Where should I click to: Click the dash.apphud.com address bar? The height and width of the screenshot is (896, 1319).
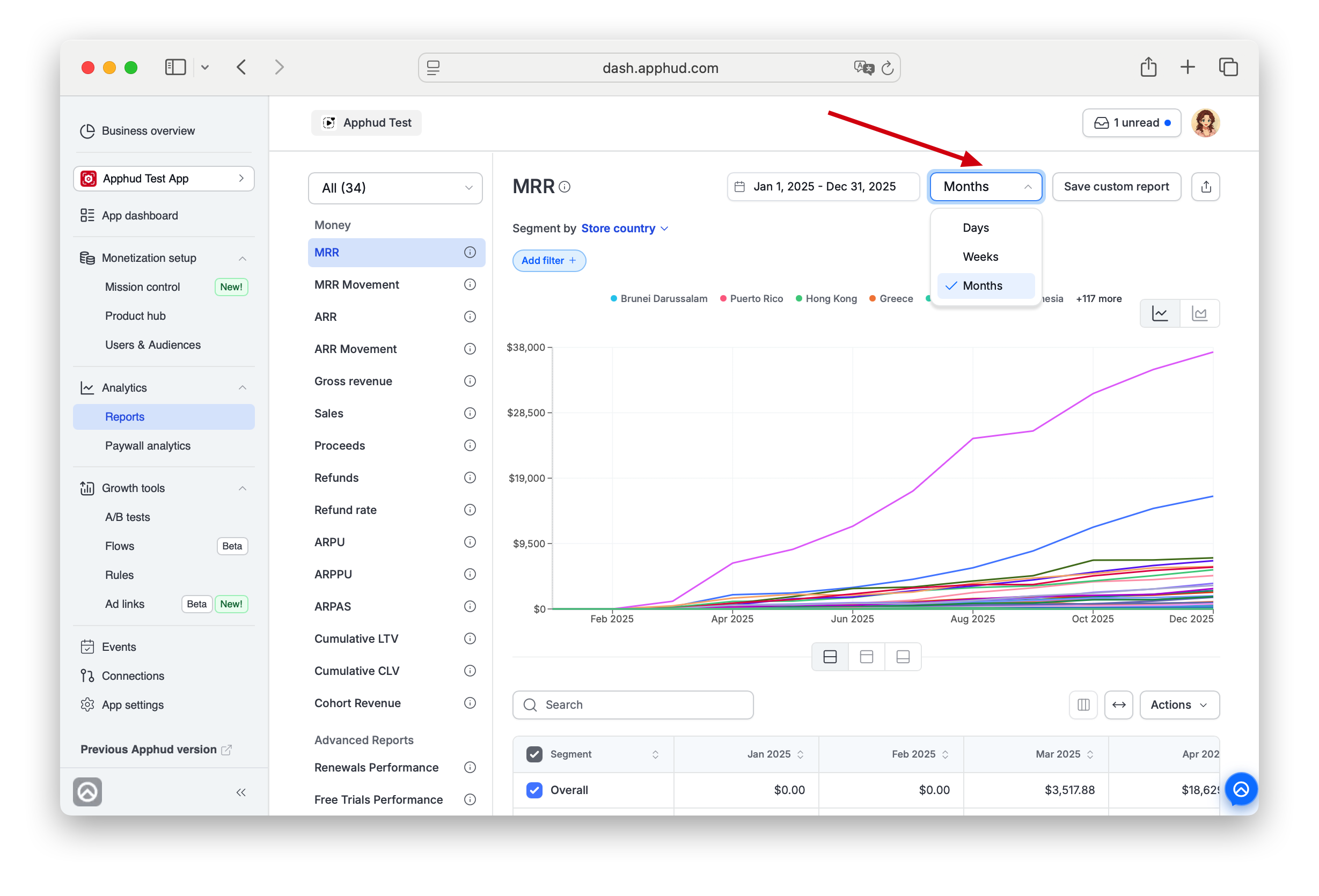[659, 68]
